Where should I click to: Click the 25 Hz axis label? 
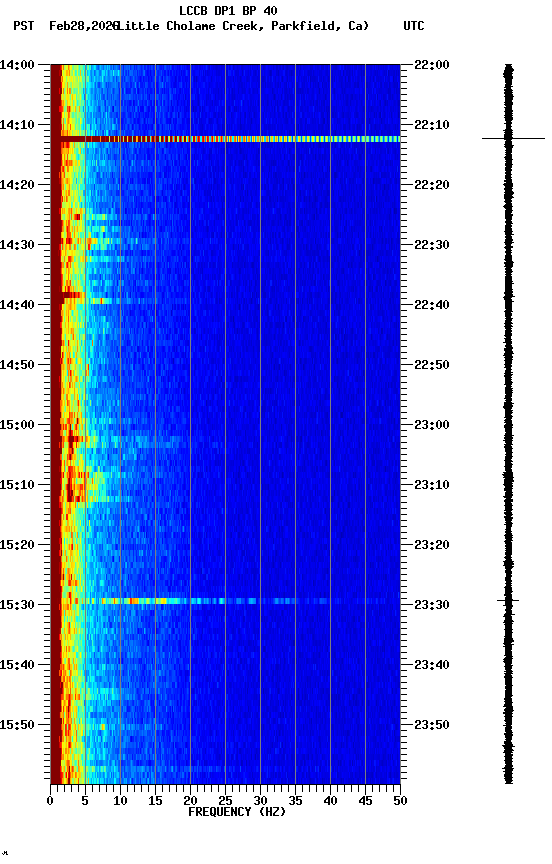point(225,801)
